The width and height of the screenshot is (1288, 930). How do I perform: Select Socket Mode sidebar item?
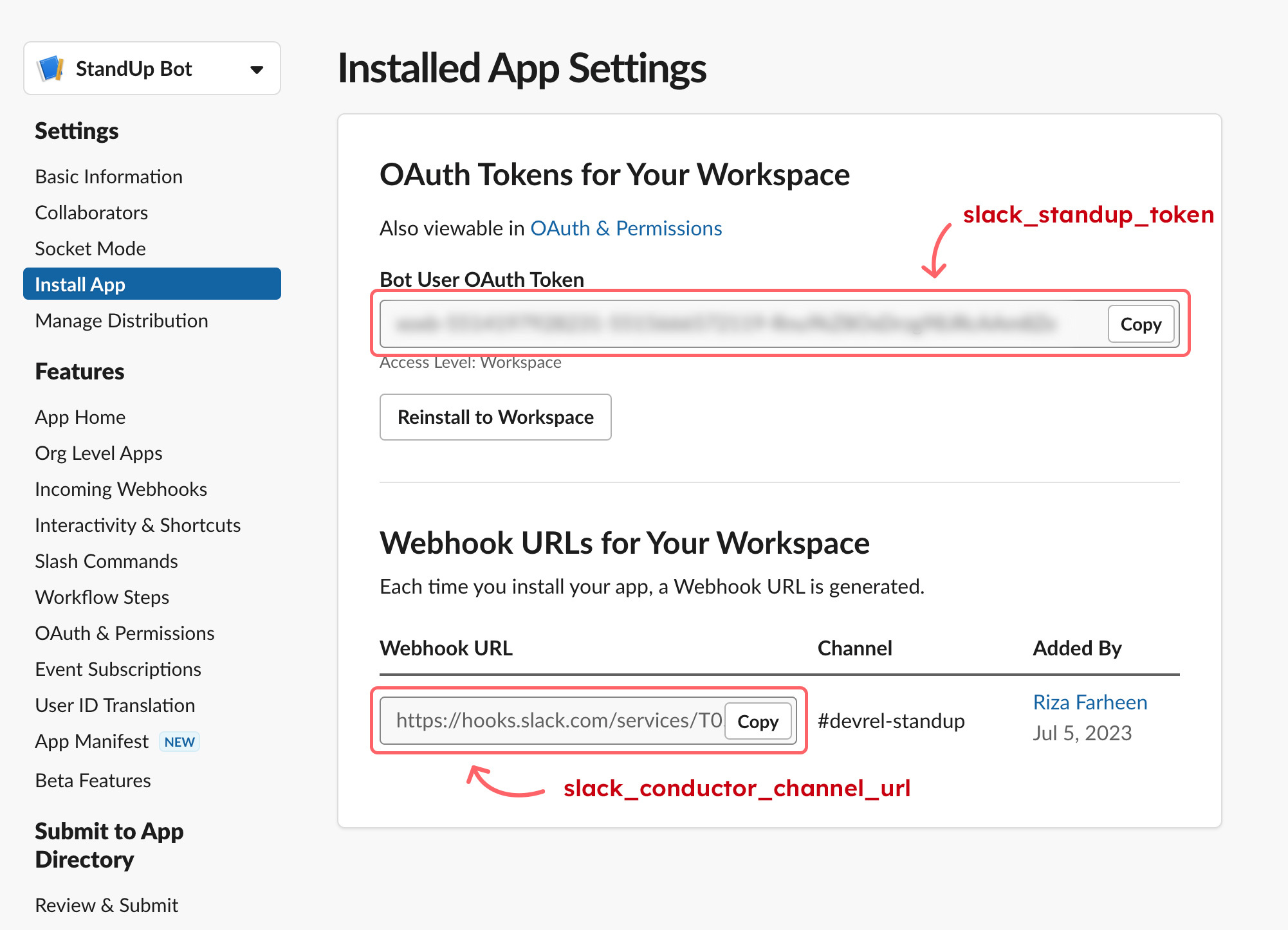[x=90, y=249]
